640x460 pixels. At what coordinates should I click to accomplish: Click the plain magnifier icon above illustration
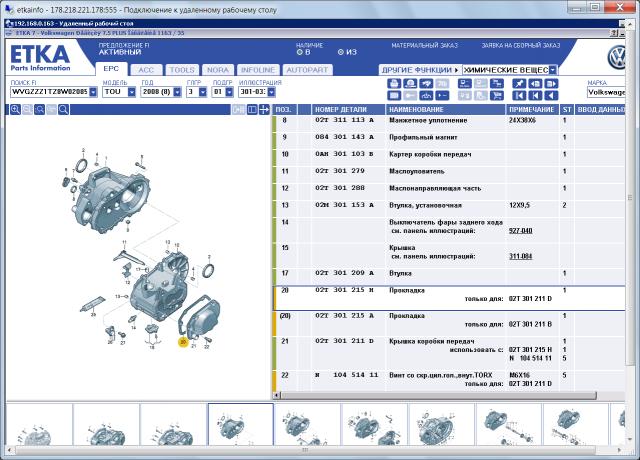coord(63,109)
